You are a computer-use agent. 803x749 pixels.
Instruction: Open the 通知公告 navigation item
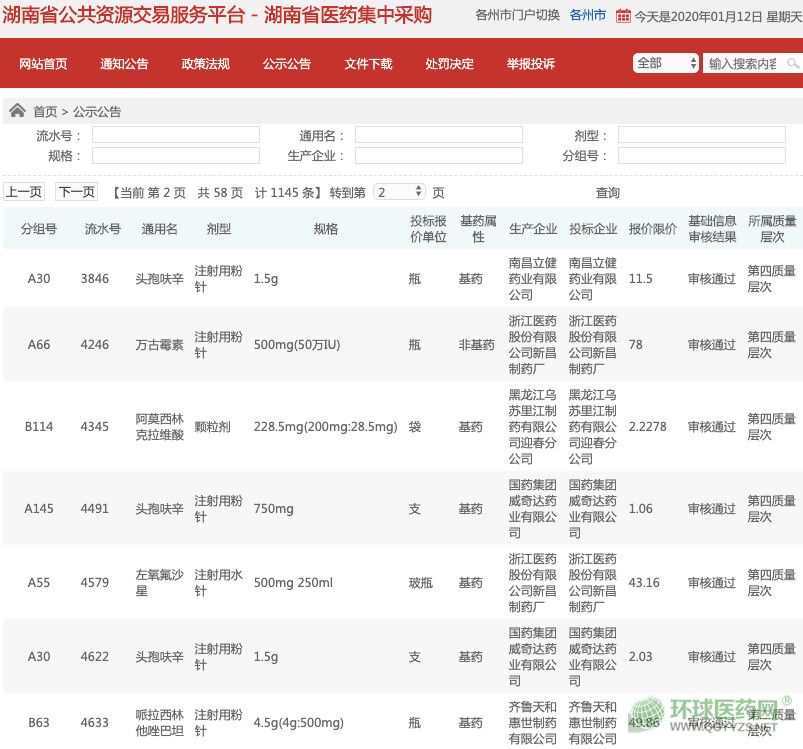(x=124, y=64)
